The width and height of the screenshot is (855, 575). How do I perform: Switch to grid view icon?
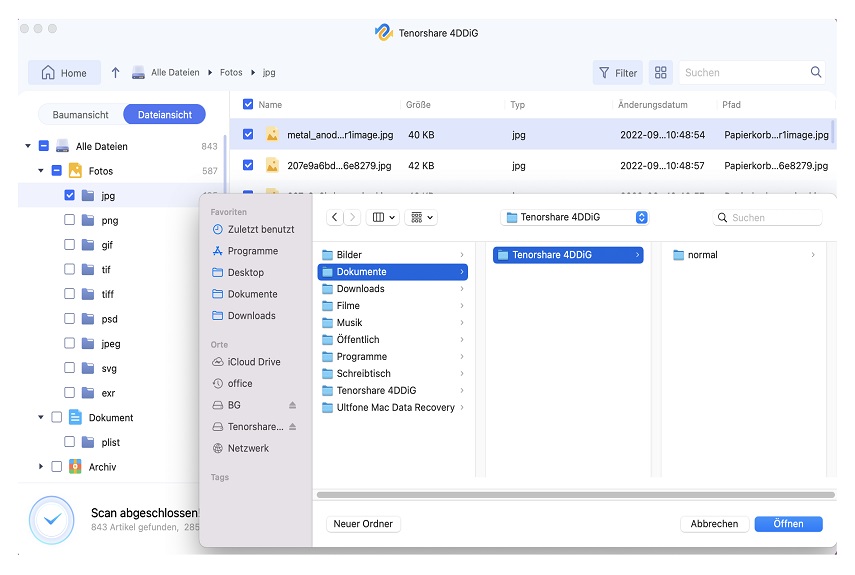click(660, 73)
